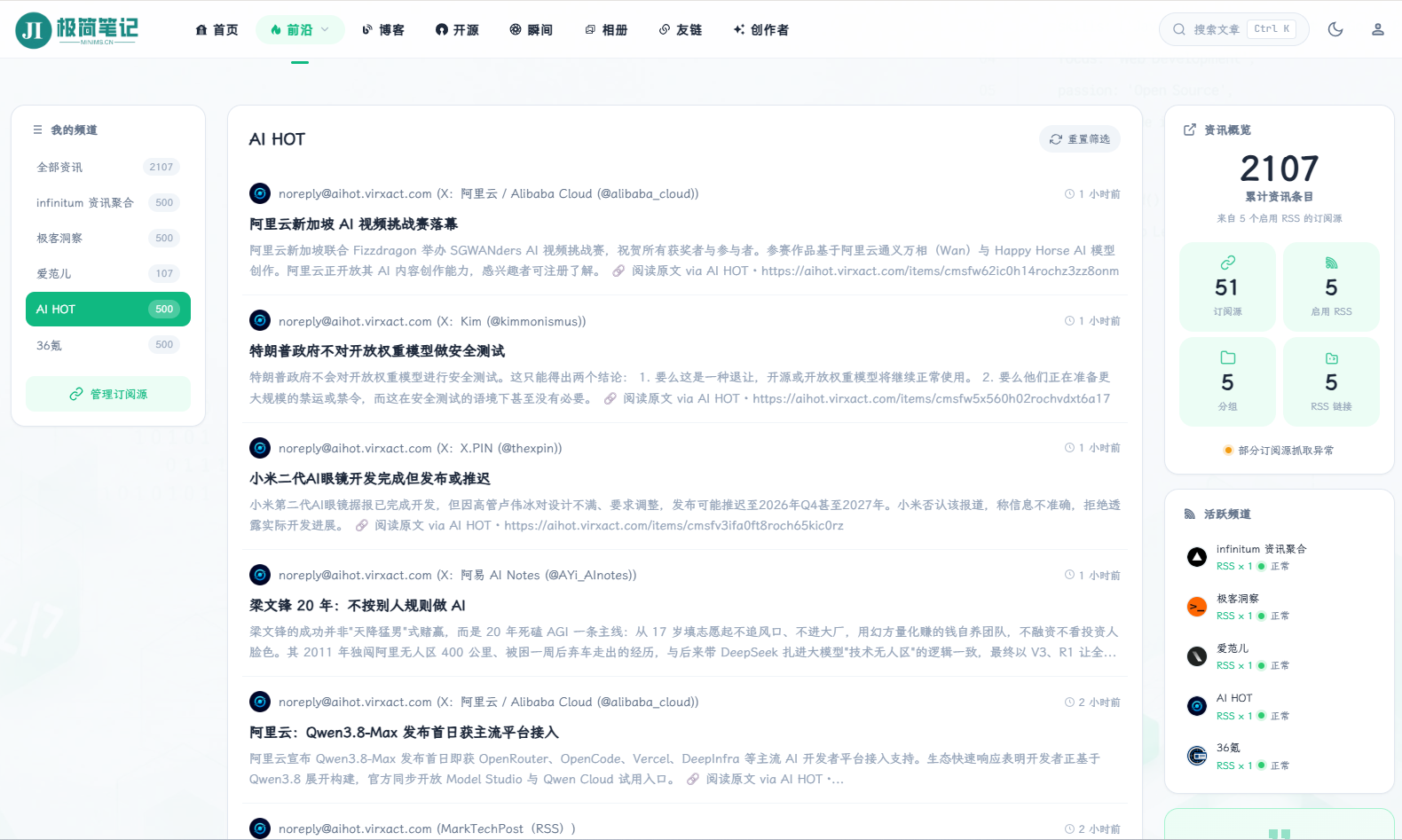1402x840 pixels.
Task: Click the avatar of the MarkTechPost post
Action: (260, 828)
